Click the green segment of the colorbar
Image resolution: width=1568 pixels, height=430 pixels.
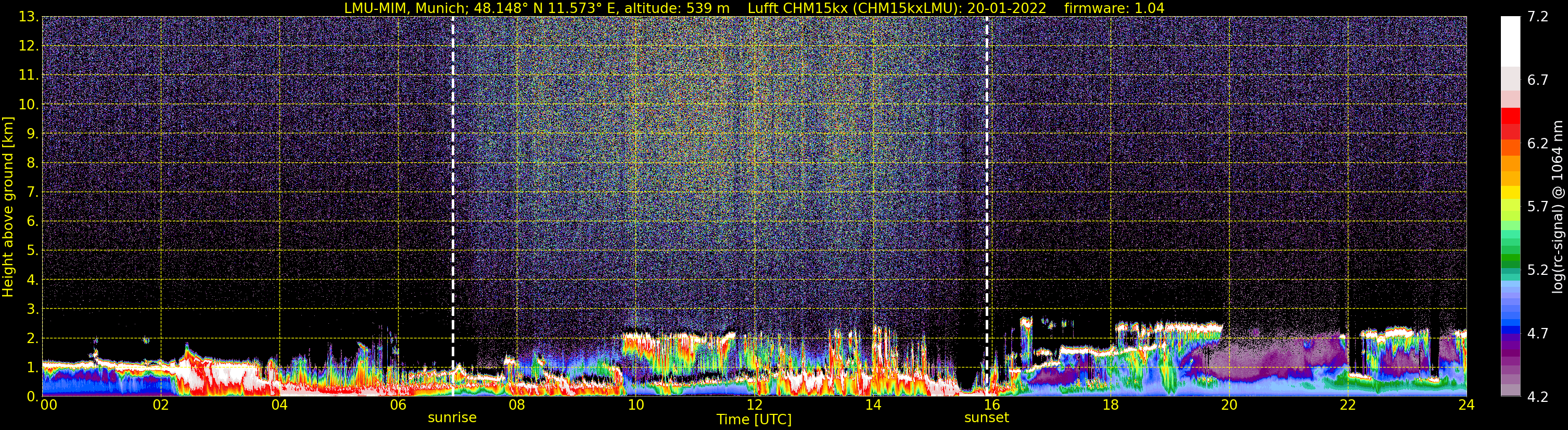1510,257
